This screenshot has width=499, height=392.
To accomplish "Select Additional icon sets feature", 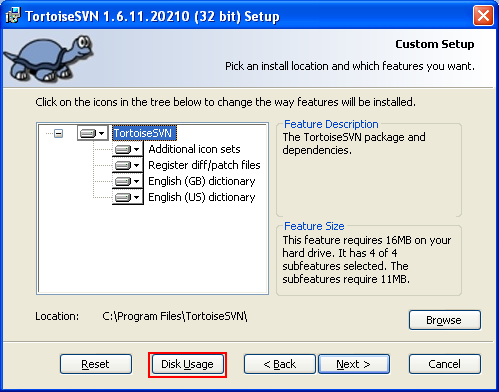I will (x=194, y=149).
